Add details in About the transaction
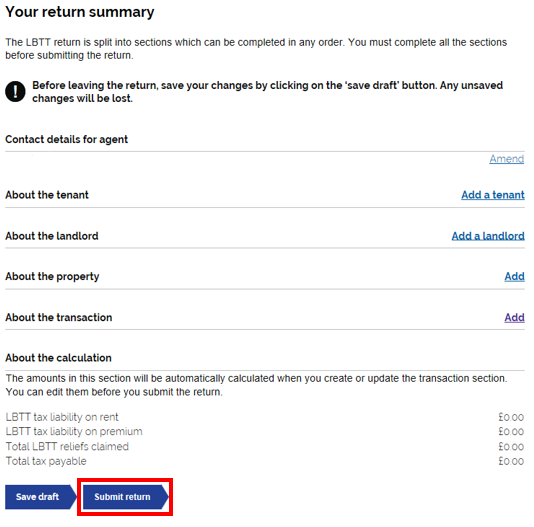This screenshot has height=527, width=534. [514, 317]
